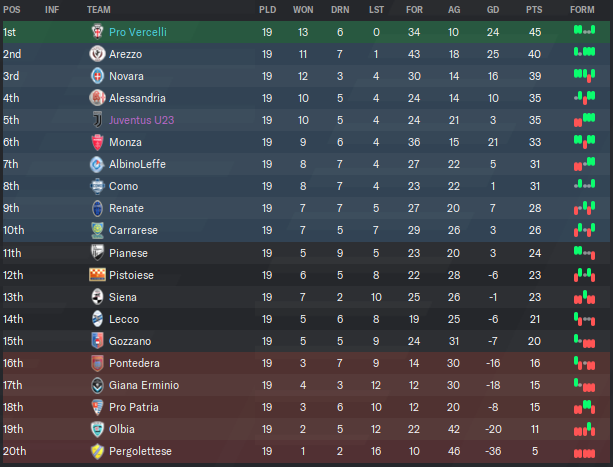Open the Pro Vercelli team link
This screenshot has width=613, height=467.
tap(138, 32)
